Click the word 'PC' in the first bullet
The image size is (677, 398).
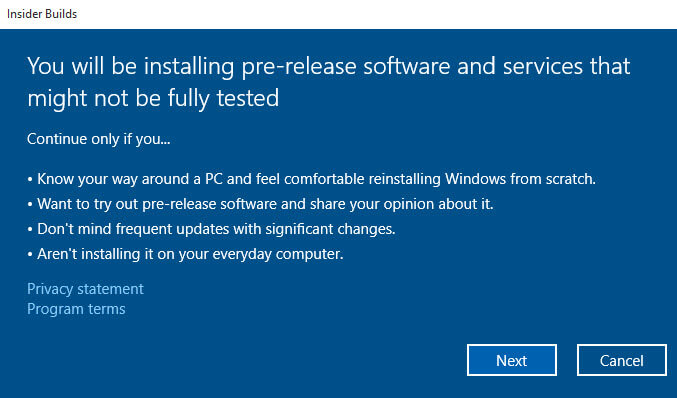point(213,179)
